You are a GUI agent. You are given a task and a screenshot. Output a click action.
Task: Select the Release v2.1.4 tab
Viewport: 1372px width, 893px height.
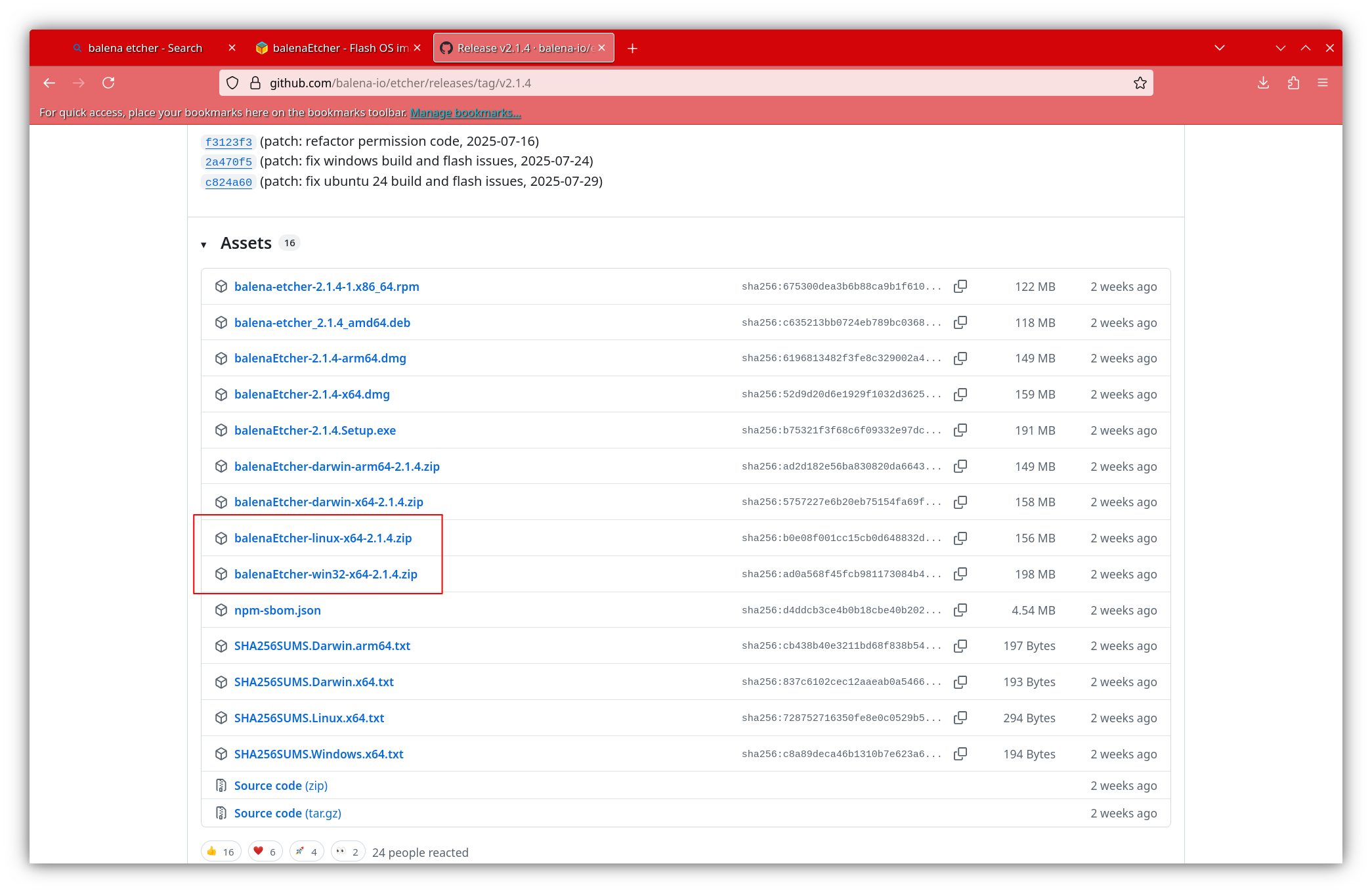click(x=523, y=48)
